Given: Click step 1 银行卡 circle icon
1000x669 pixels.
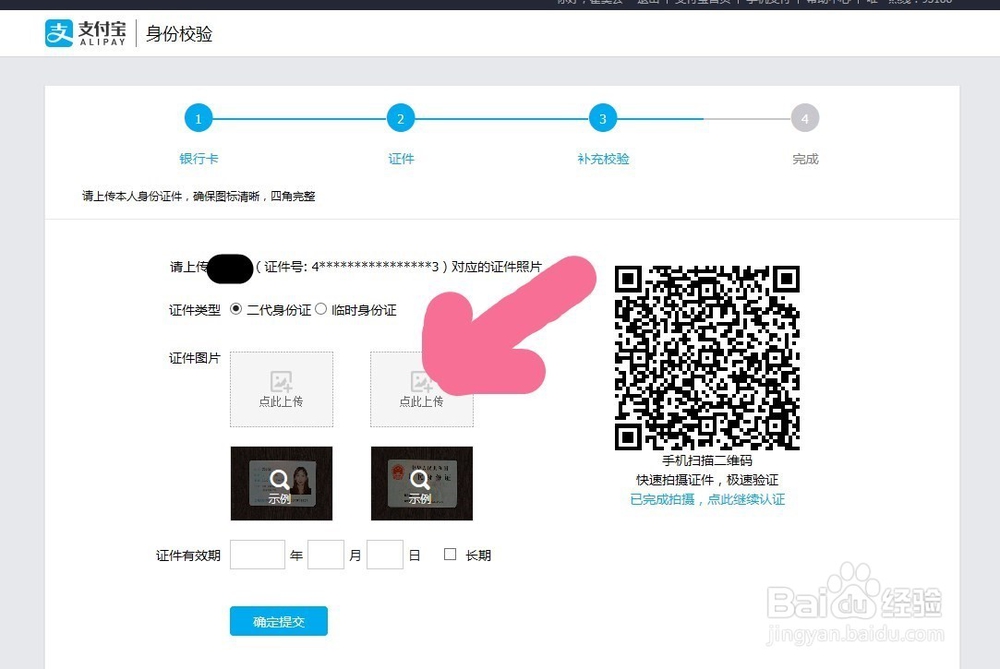Looking at the screenshot, I should pos(199,118).
